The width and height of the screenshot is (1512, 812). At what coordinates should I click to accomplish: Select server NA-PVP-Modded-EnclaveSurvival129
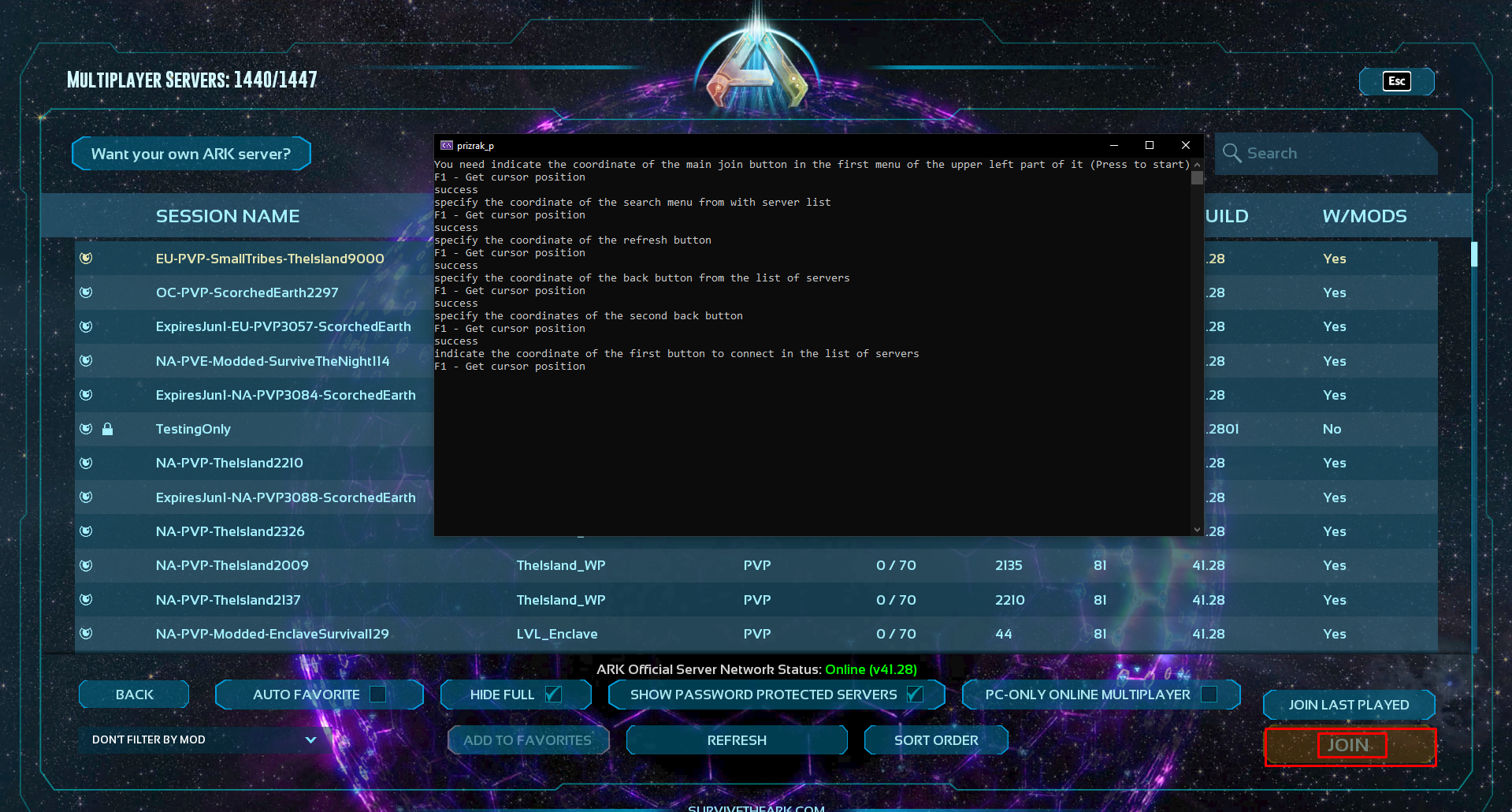click(x=272, y=634)
